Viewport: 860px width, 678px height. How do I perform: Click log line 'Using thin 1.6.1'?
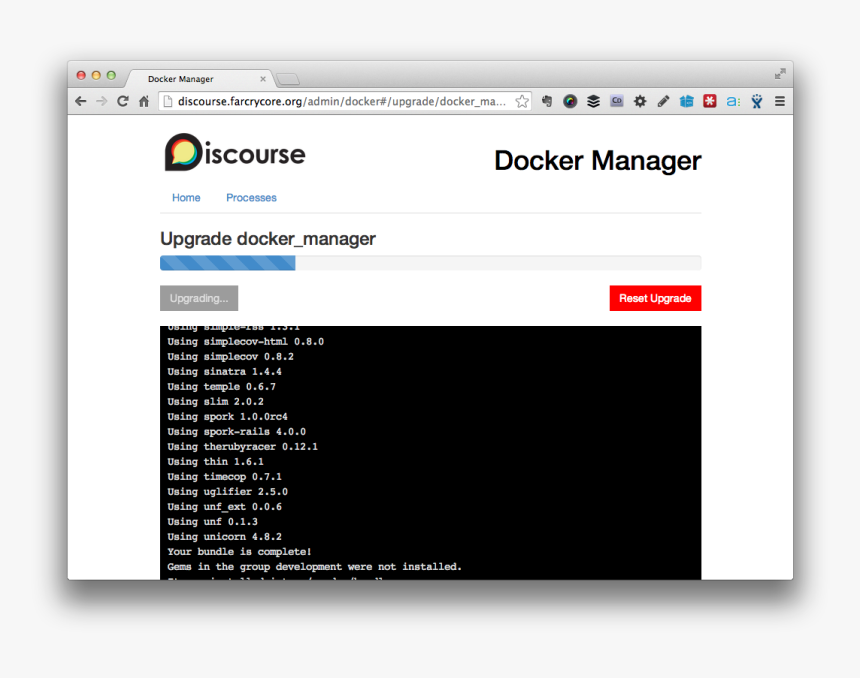pyautogui.click(x=216, y=462)
